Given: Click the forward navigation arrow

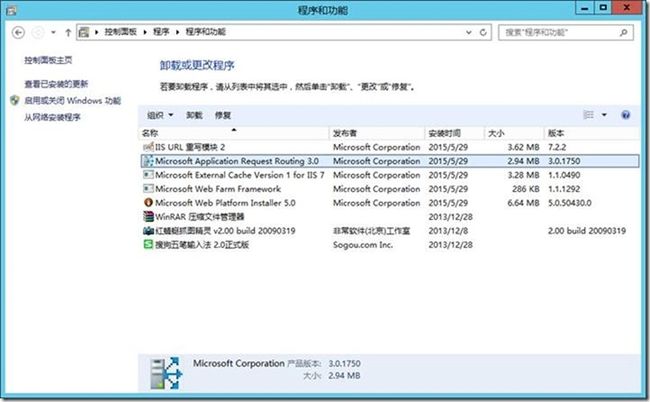Looking at the screenshot, I should pyautogui.click(x=38, y=32).
